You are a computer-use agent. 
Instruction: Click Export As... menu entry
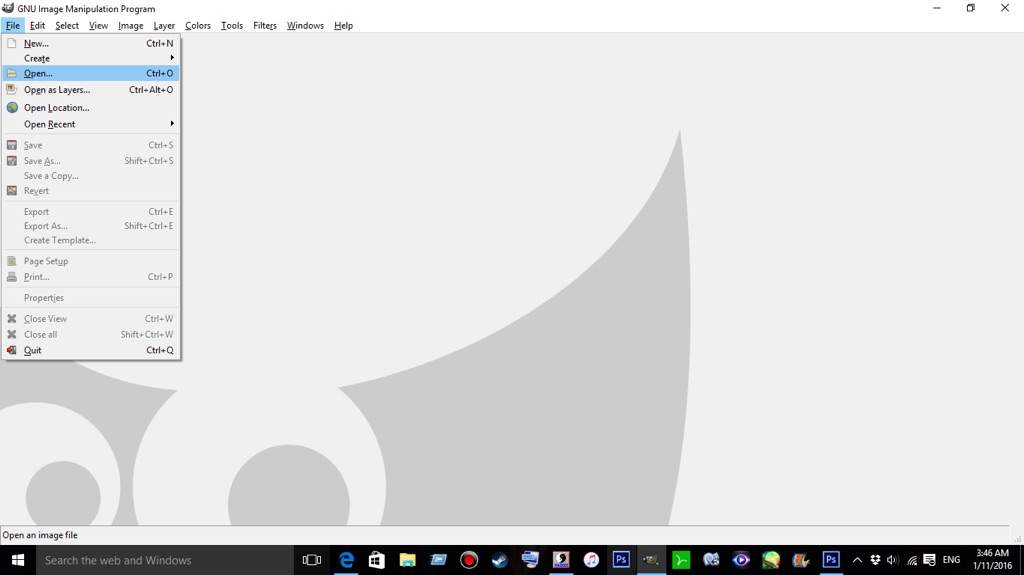pyautogui.click(x=91, y=226)
